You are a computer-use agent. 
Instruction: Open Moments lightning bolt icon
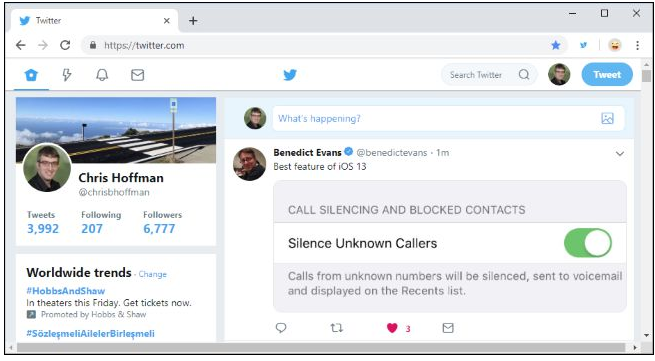(x=66, y=75)
